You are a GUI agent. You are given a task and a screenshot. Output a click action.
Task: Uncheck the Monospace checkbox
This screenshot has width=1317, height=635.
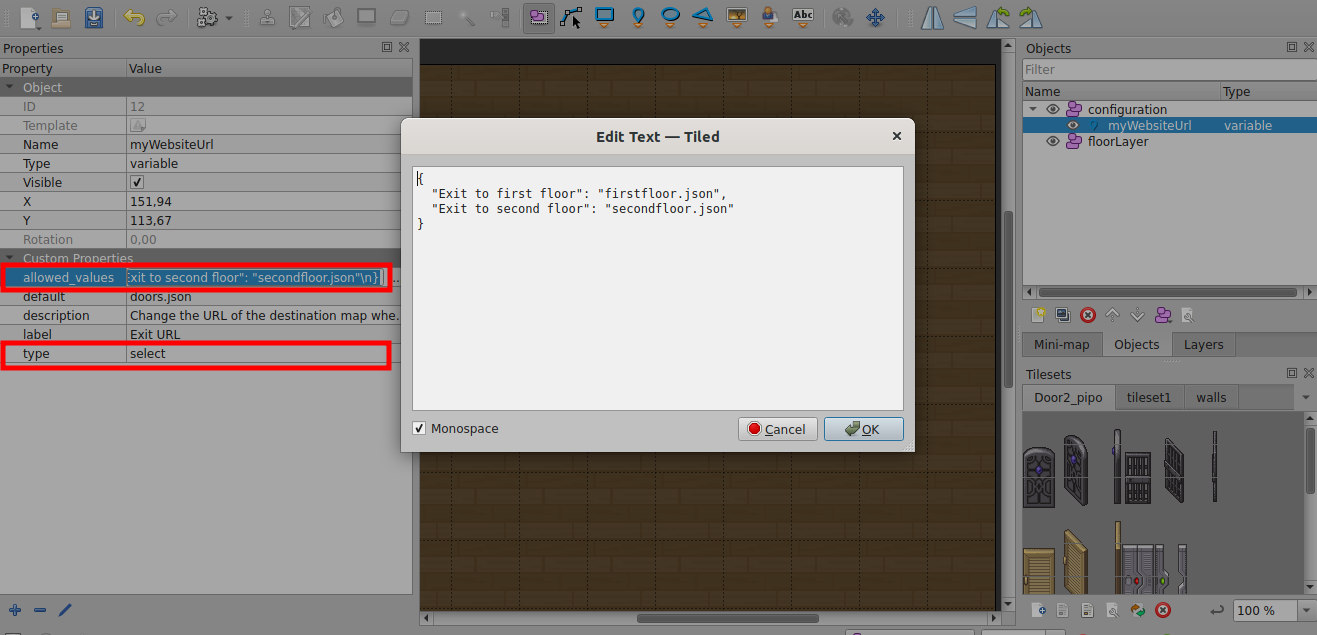(421, 428)
